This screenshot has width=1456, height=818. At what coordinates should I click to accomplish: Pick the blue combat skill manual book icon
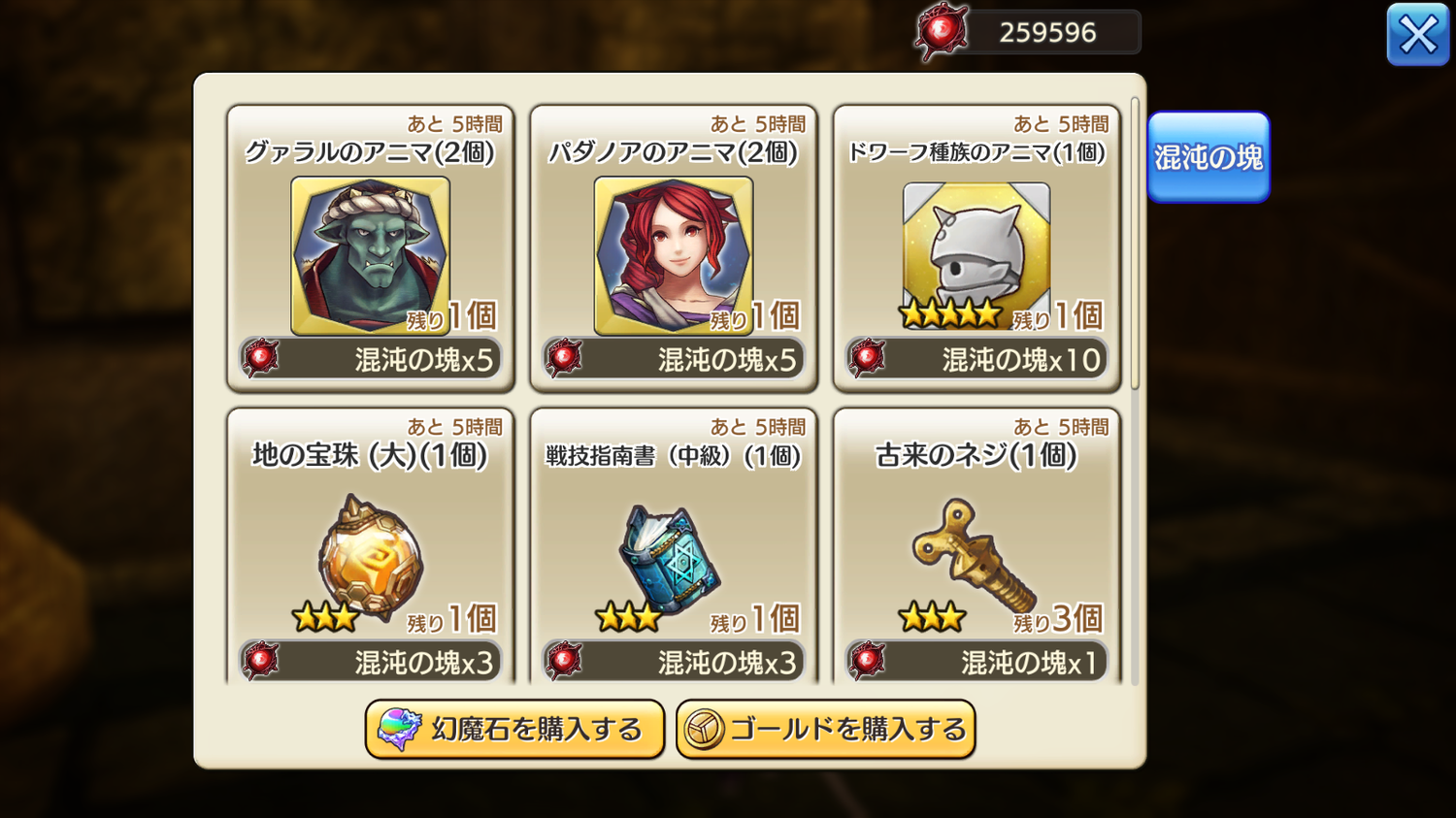(670, 560)
